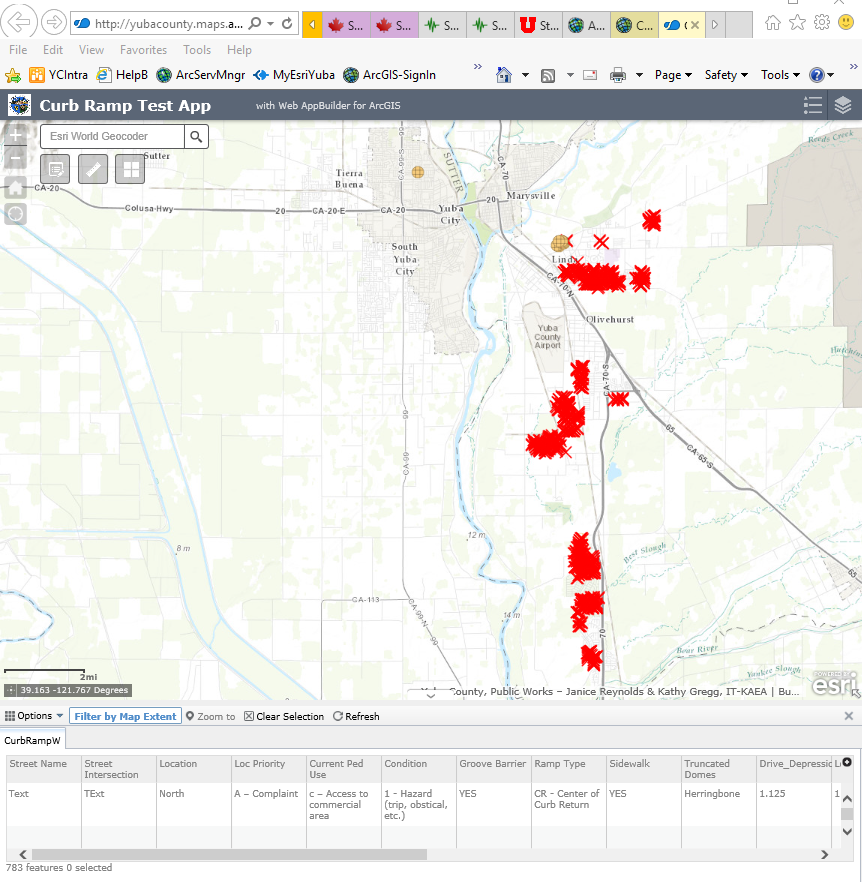This screenshot has height=882, width=862.
Task: Click the Print icon in command bar
Action: 618,75
